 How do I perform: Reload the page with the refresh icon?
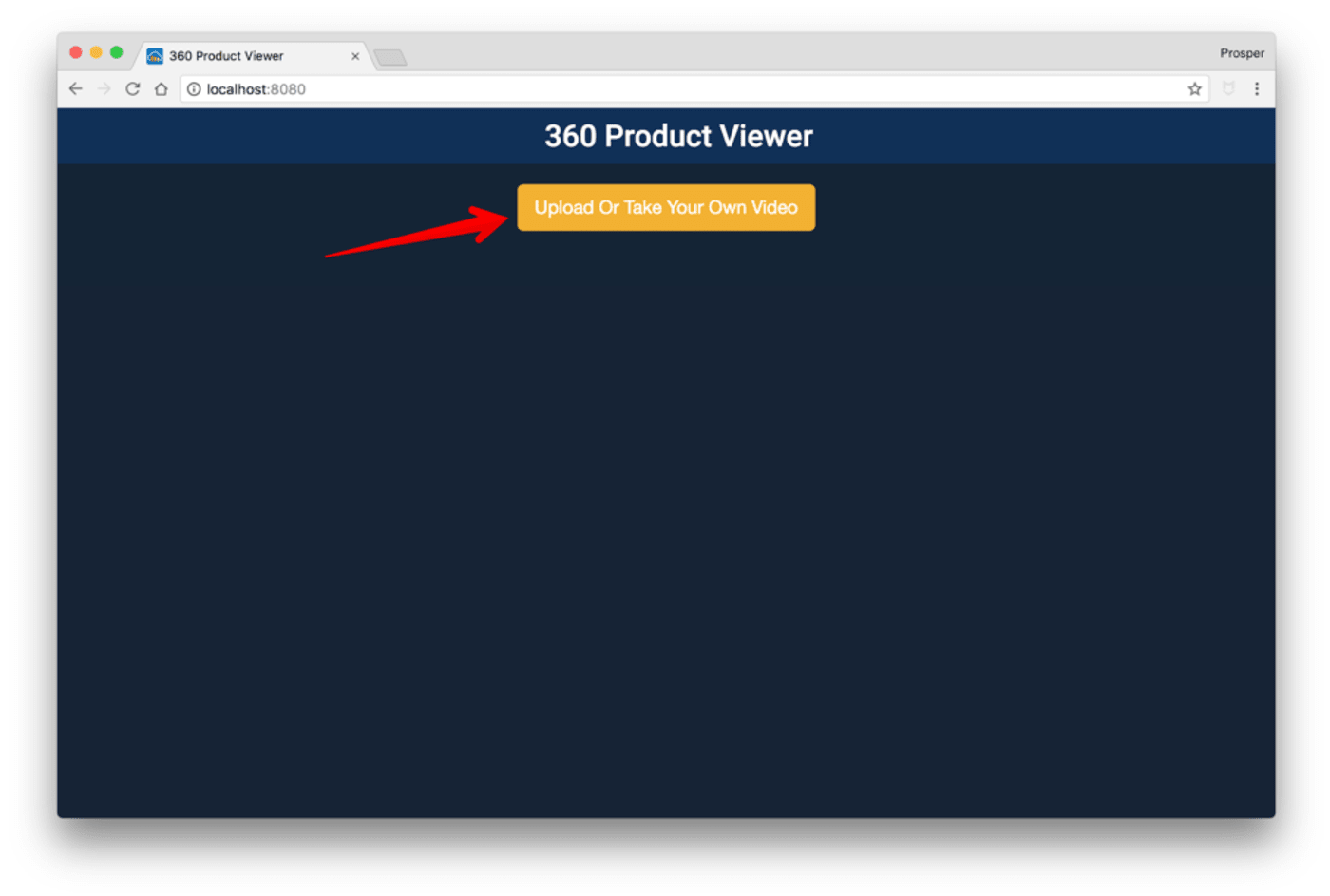(x=133, y=88)
